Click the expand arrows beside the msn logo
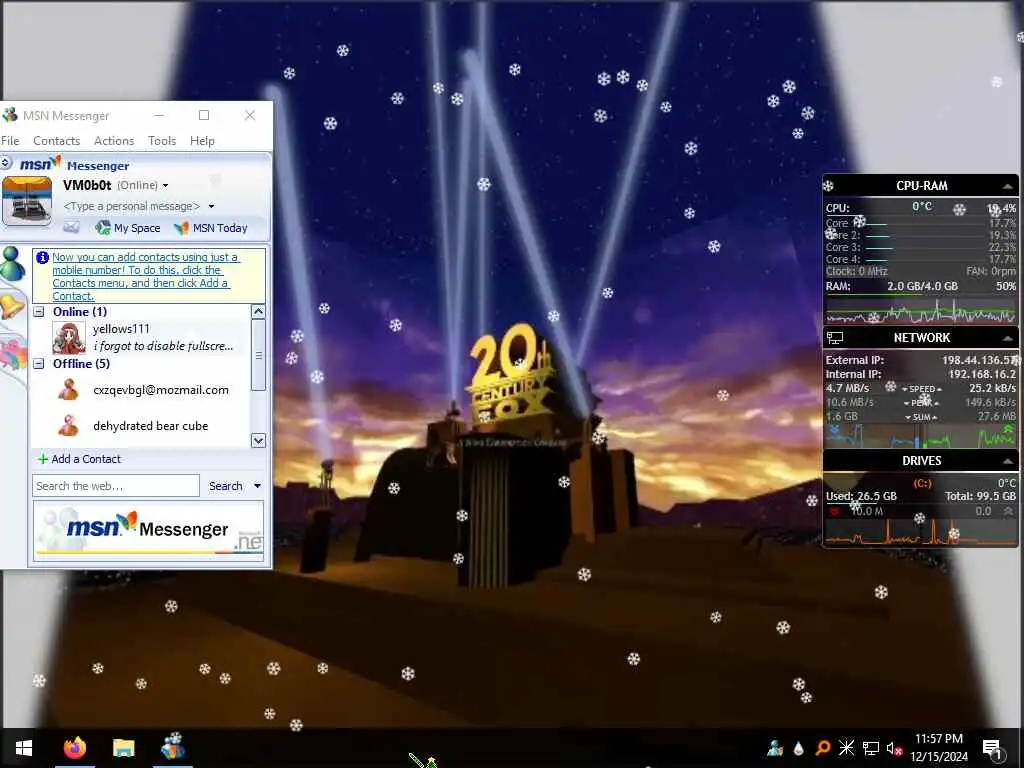 pos(7,163)
